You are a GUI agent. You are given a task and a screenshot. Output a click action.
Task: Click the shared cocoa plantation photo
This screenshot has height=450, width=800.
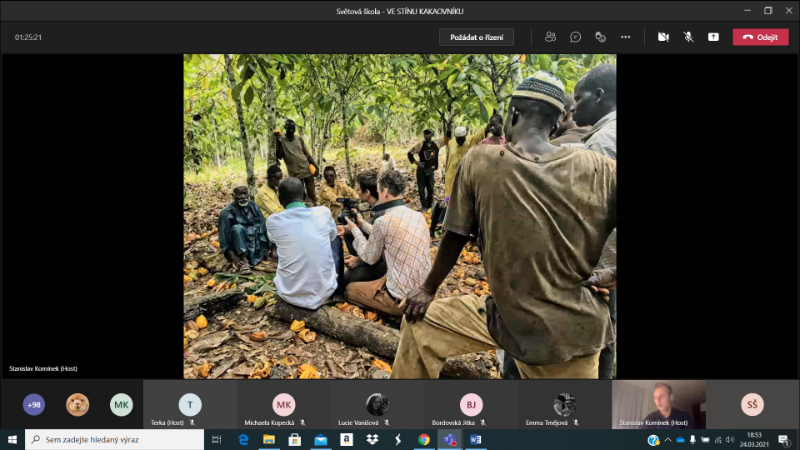point(399,216)
